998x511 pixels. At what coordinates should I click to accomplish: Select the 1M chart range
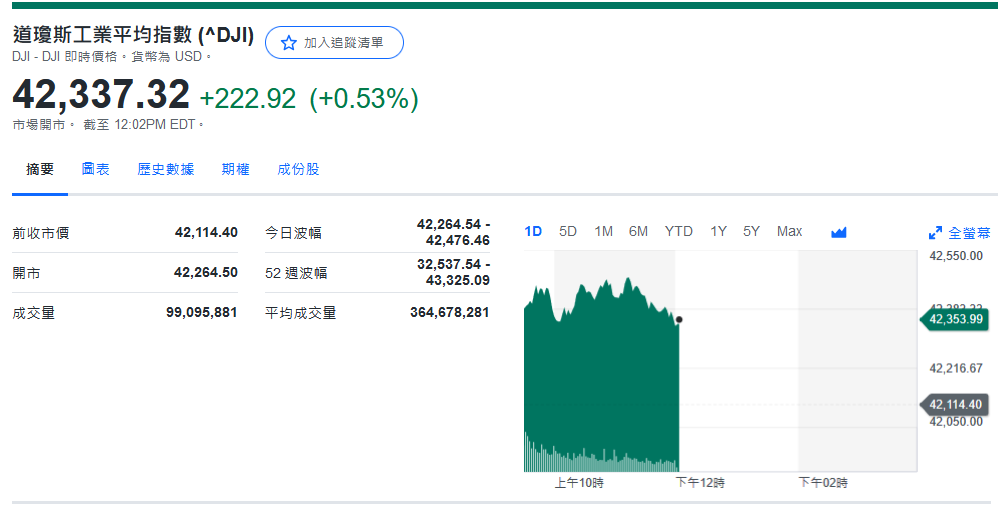[603, 232]
